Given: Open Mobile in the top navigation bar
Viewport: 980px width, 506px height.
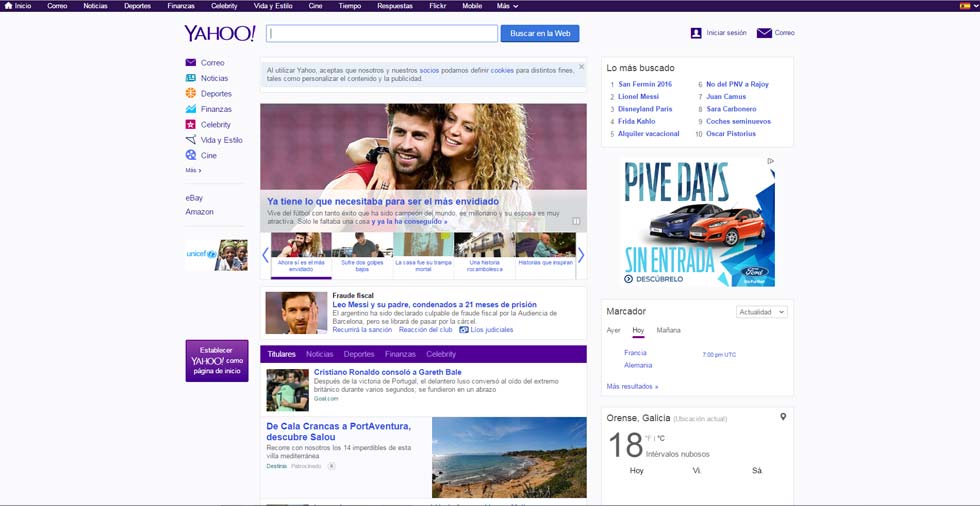Looking at the screenshot, I should coord(472,6).
